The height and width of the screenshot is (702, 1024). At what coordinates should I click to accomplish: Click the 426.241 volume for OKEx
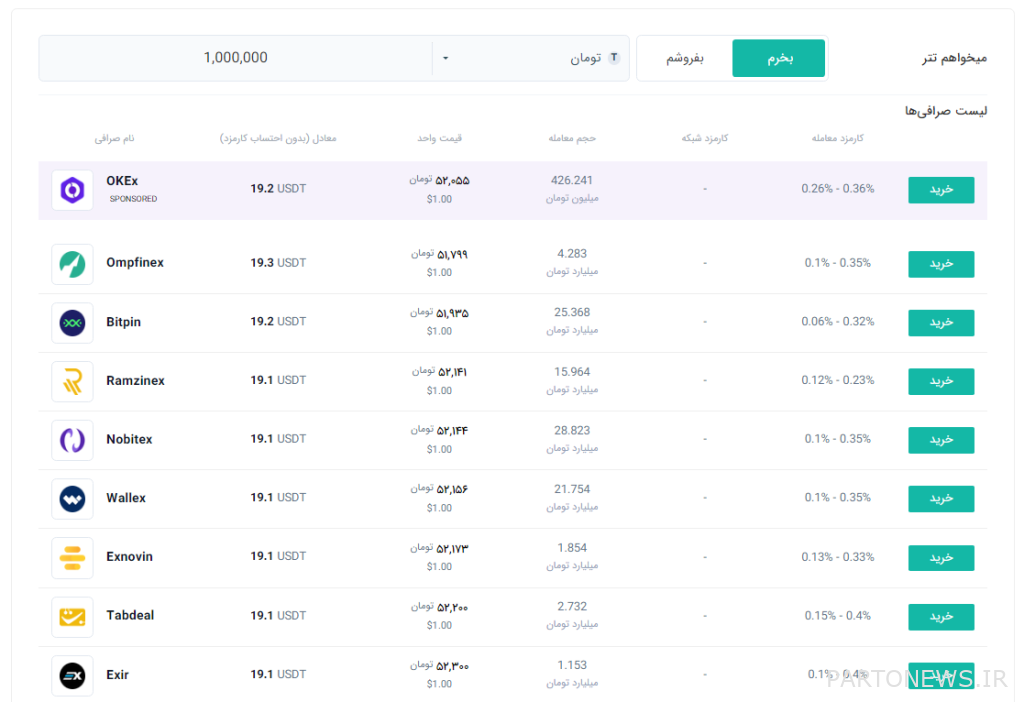pos(571,180)
